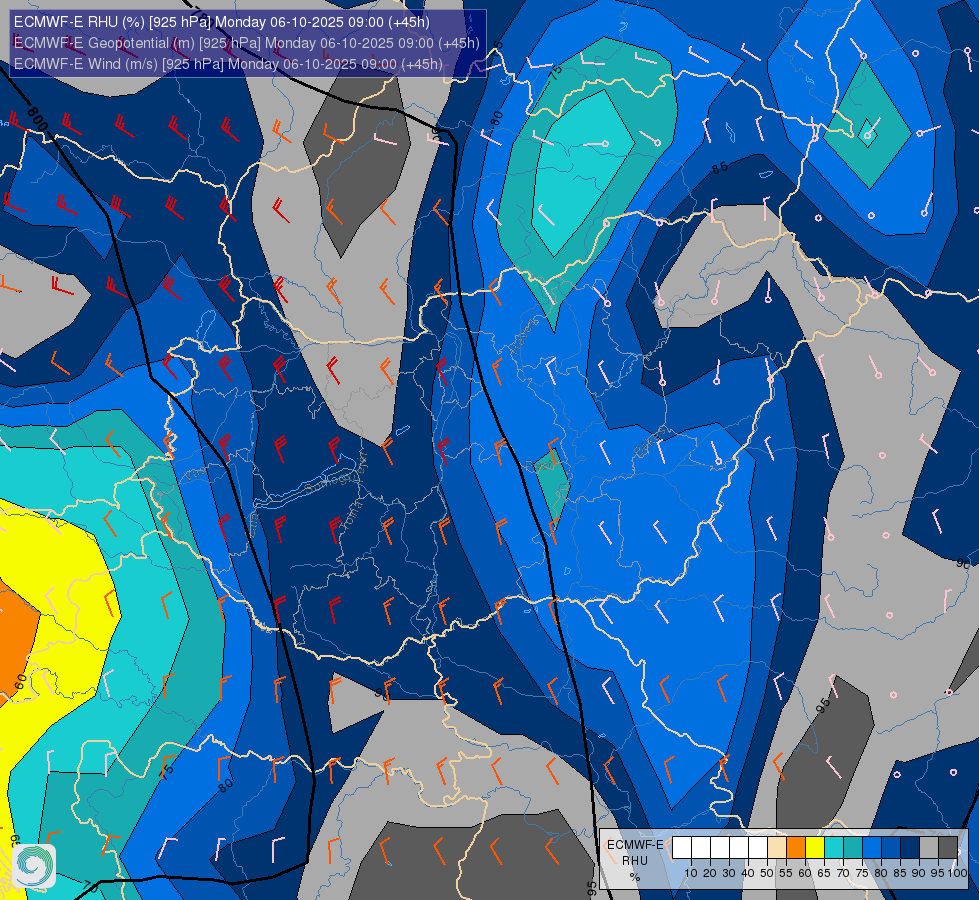Pick the medium blue 80-85 legend swatch
Screen dimensions: 979x900
pyautogui.click(x=891, y=847)
